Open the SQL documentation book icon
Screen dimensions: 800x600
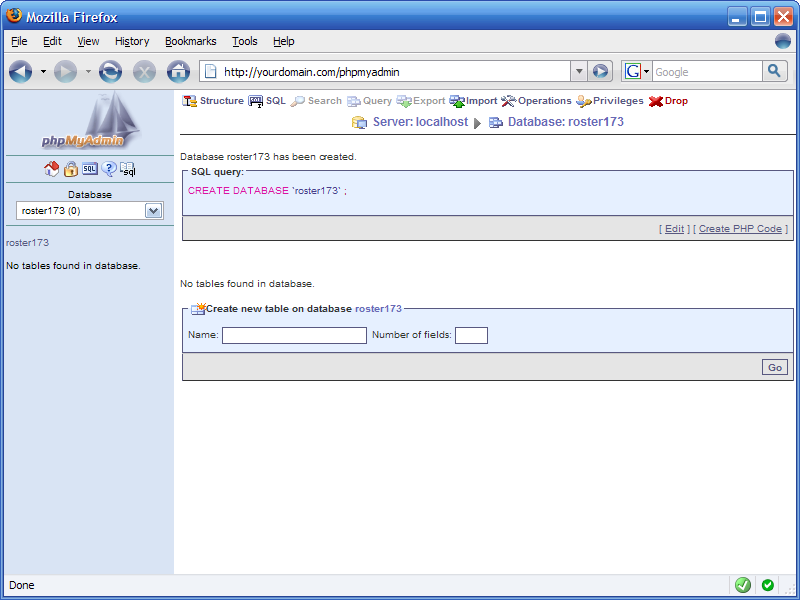click(128, 169)
